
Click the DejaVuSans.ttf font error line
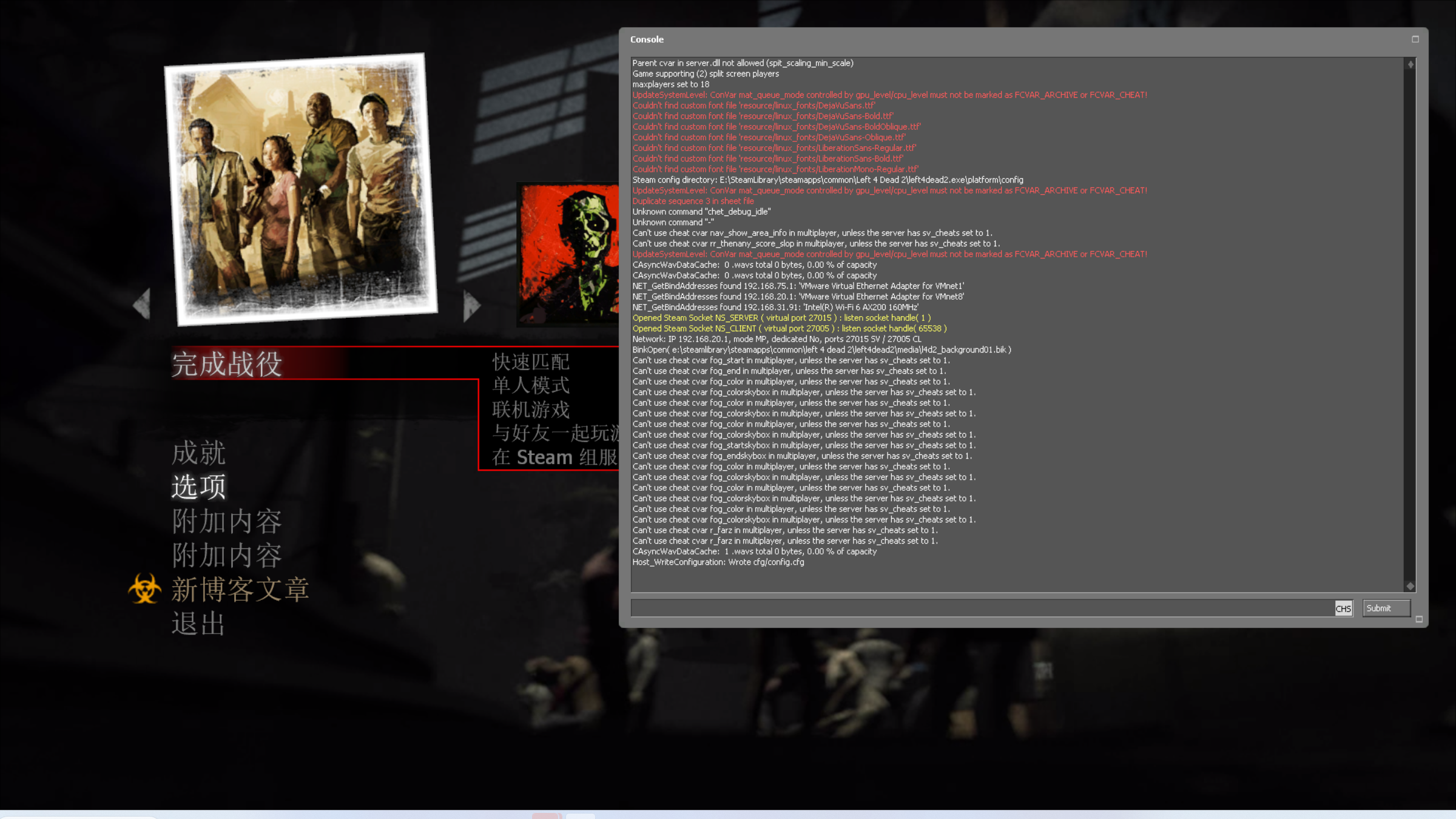(x=753, y=106)
